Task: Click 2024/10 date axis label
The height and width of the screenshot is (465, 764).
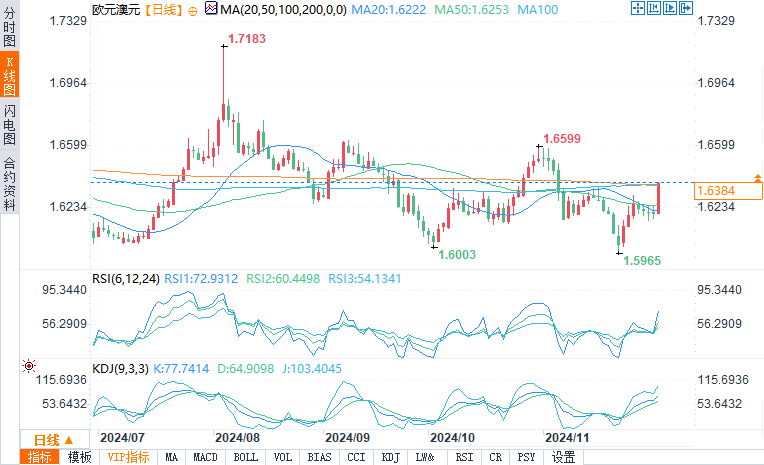Action: (x=453, y=438)
